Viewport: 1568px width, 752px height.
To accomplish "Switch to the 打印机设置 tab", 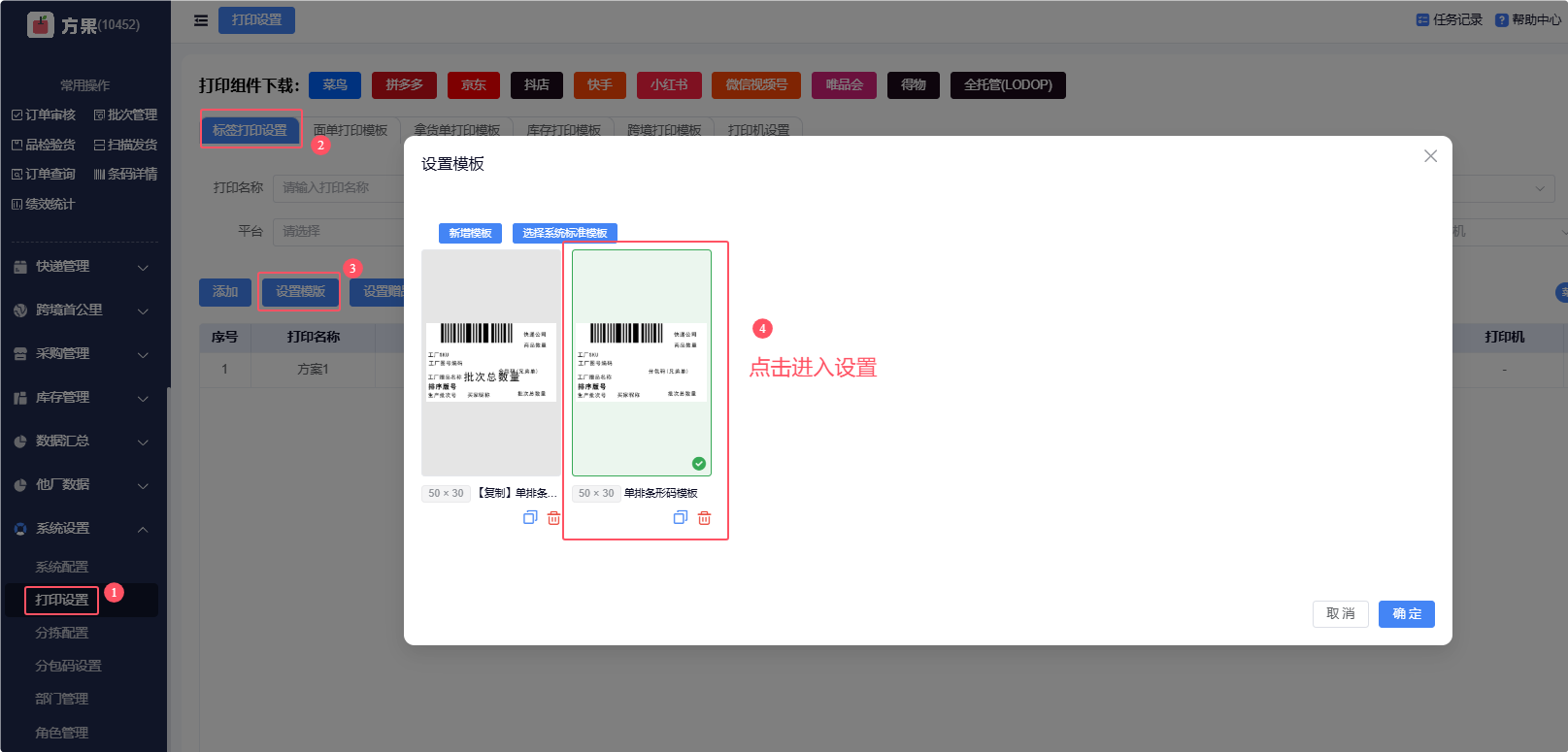I will click(759, 129).
